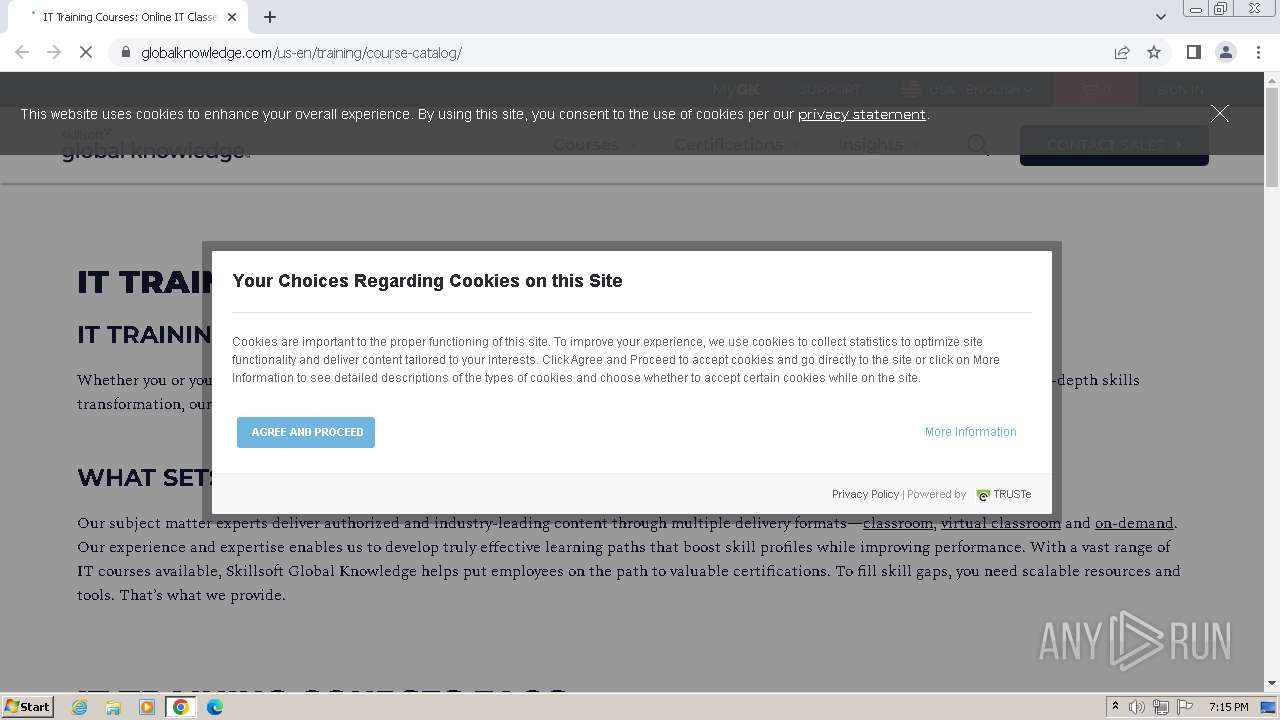Click the 7:15 PM taskbar clock

pos(1228,707)
